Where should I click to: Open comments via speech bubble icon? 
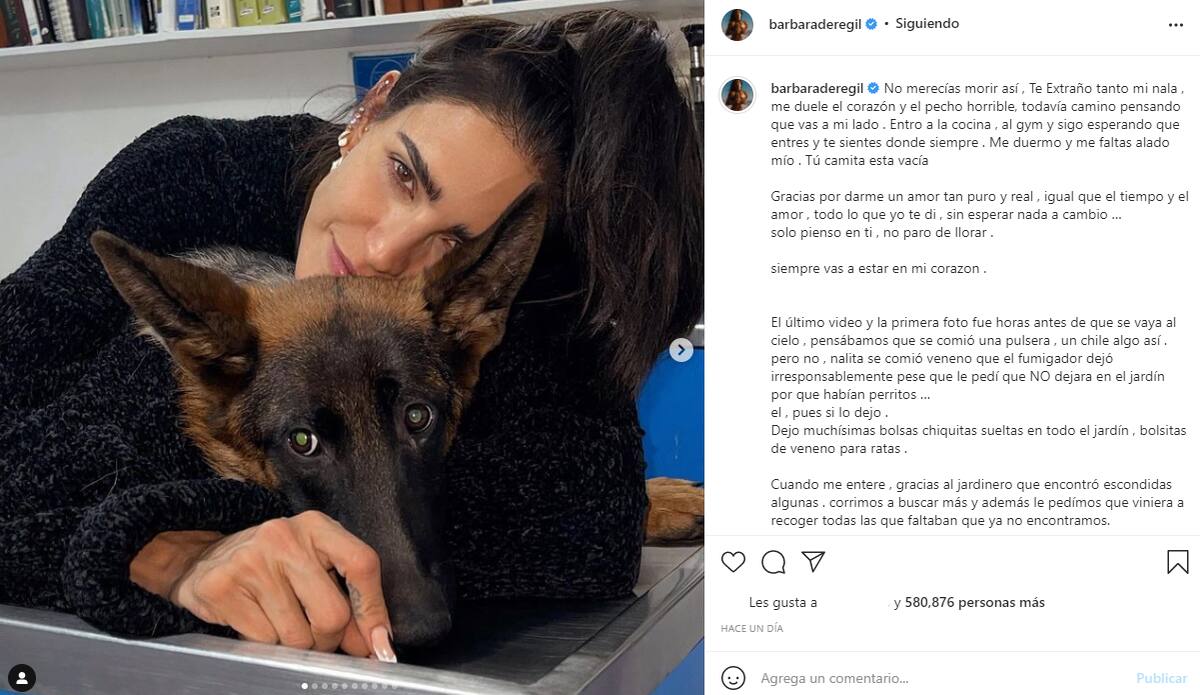(x=773, y=562)
